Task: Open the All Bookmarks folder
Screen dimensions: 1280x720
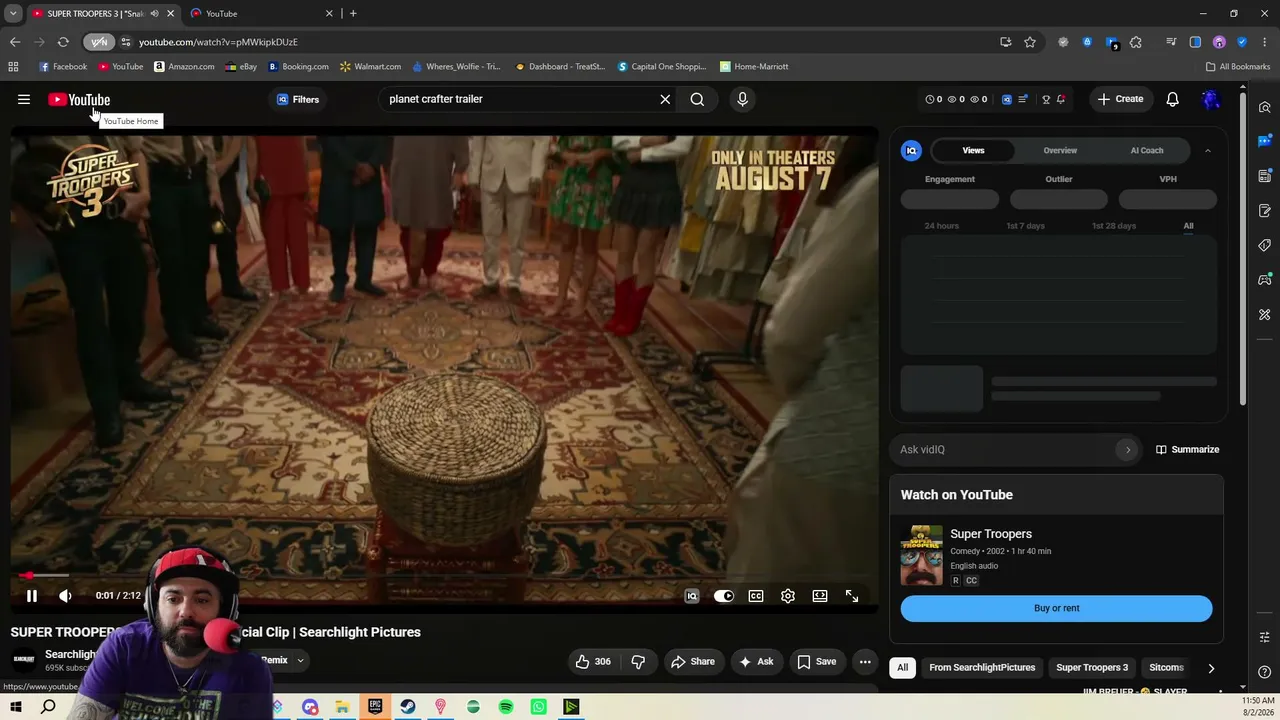Action: [1238, 67]
